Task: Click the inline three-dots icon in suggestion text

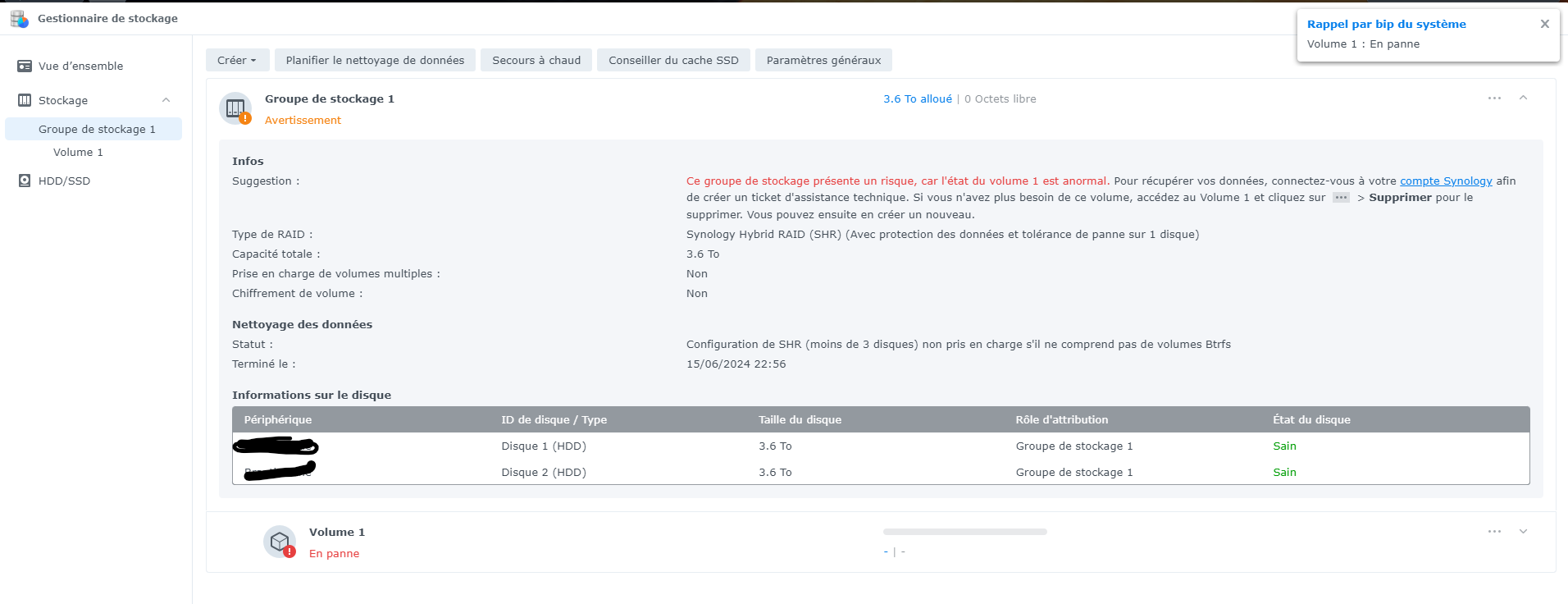Action: [1341, 197]
